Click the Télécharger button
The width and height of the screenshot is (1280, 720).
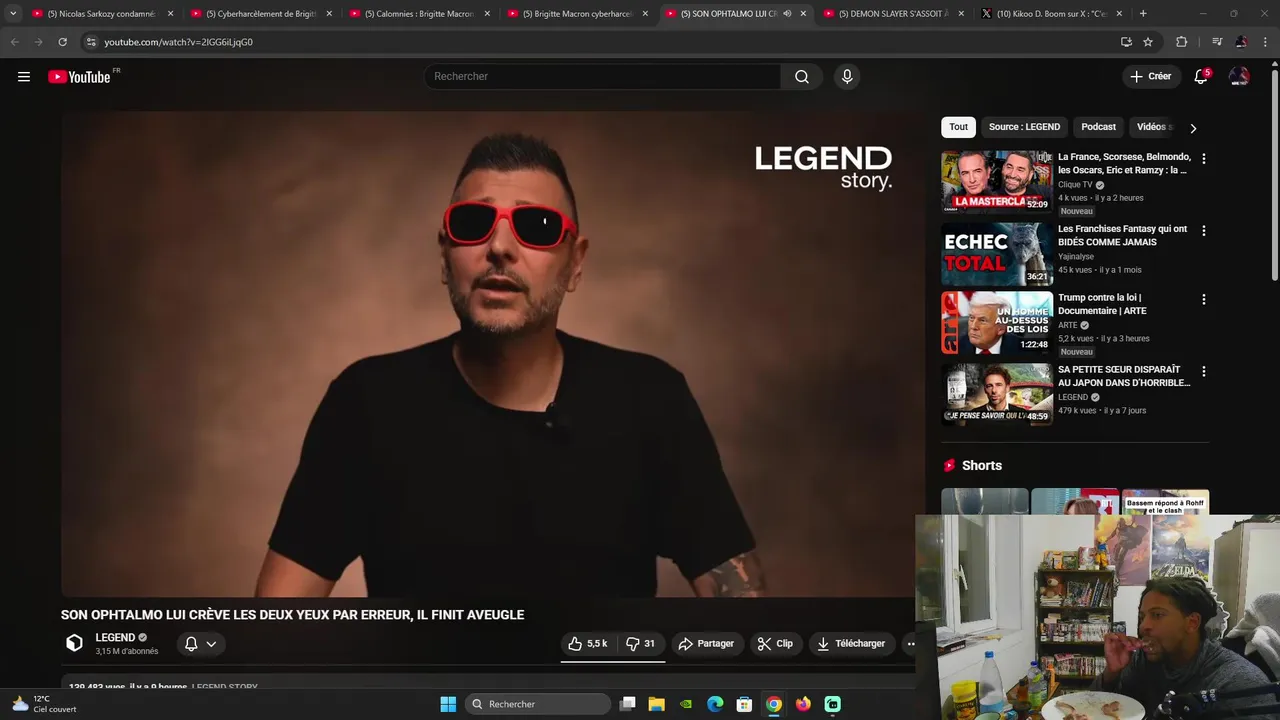[x=851, y=644]
